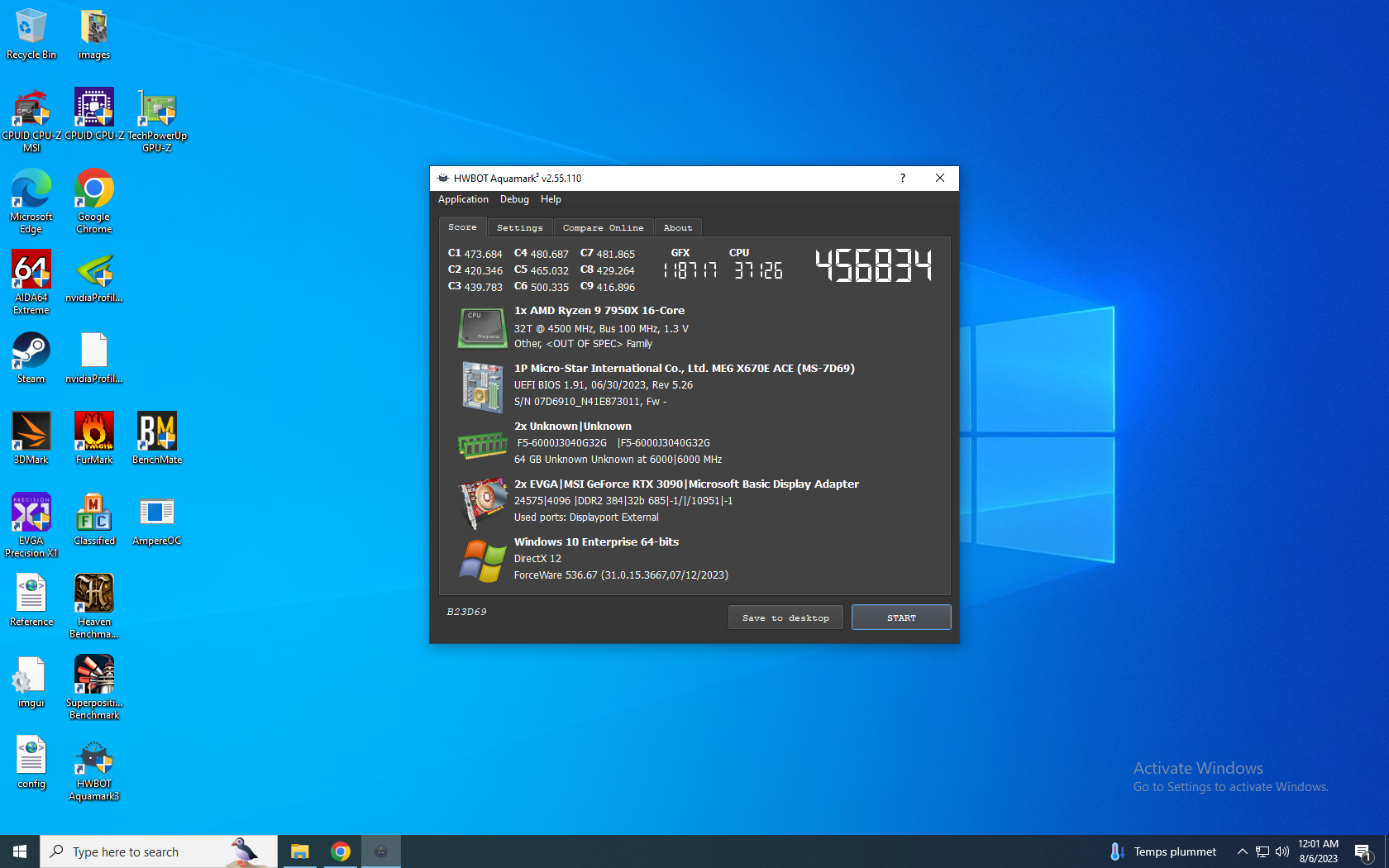This screenshot has width=1389, height=868.
Task: Open BenchMate desktop shortcut
Action: (157, 439)
